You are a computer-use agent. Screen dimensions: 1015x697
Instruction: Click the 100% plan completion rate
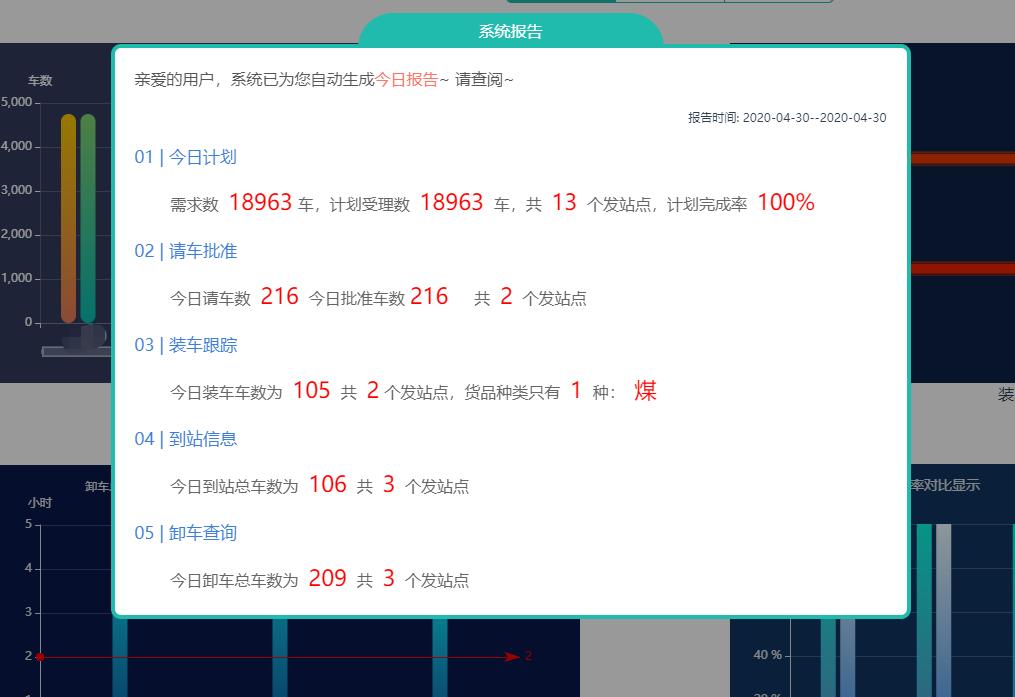coord(786,202)
